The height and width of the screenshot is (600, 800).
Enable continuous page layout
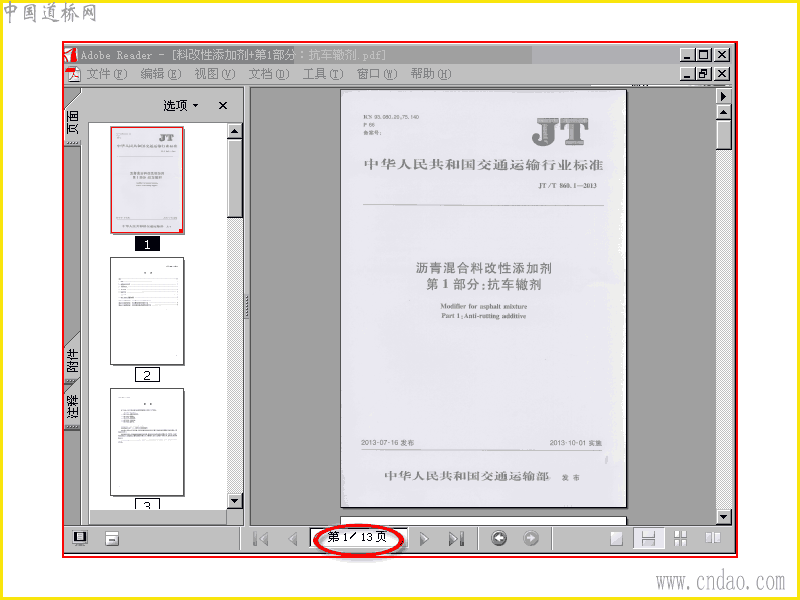[648, 539]
